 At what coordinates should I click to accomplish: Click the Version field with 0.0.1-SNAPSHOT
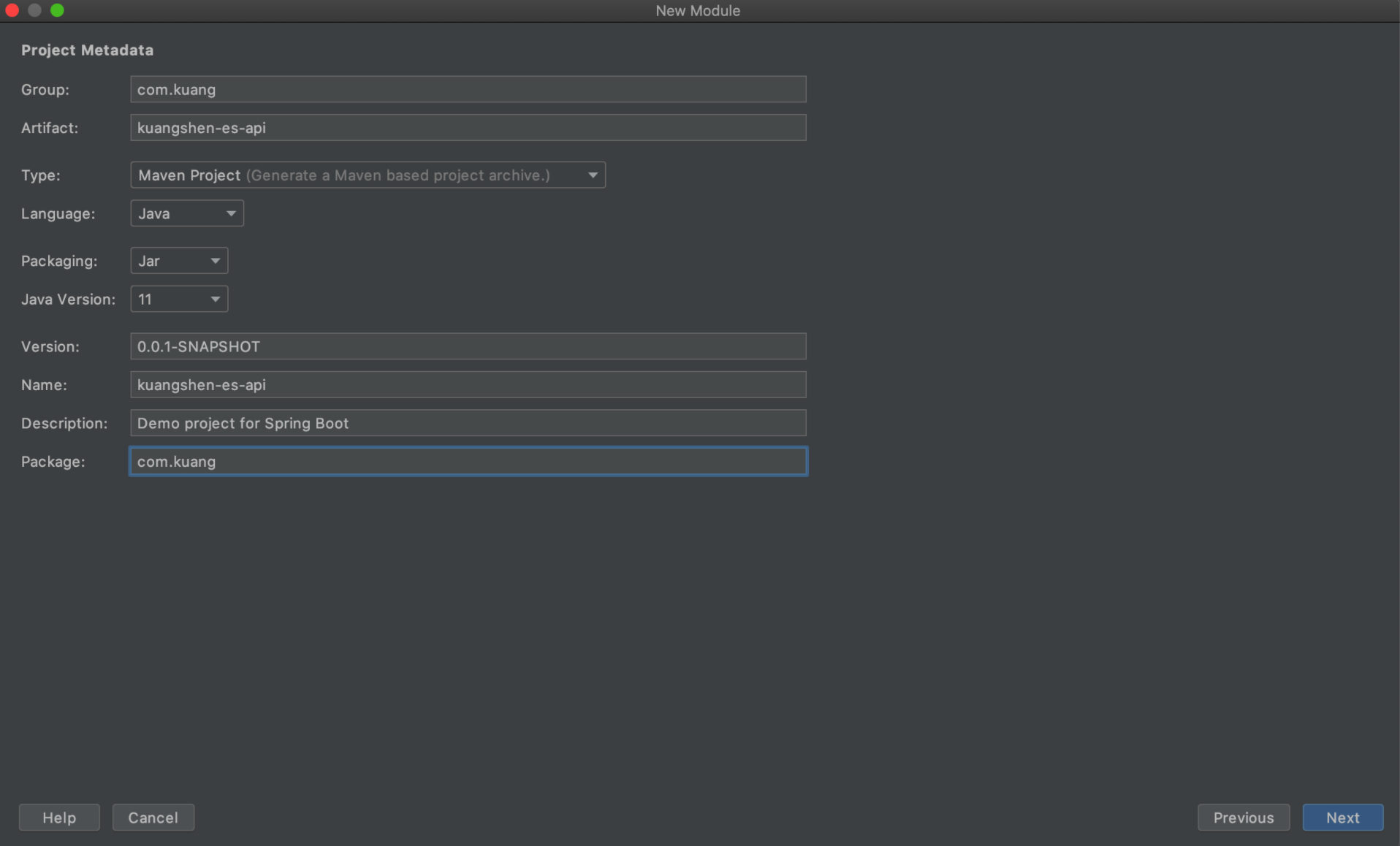(468, 346)
